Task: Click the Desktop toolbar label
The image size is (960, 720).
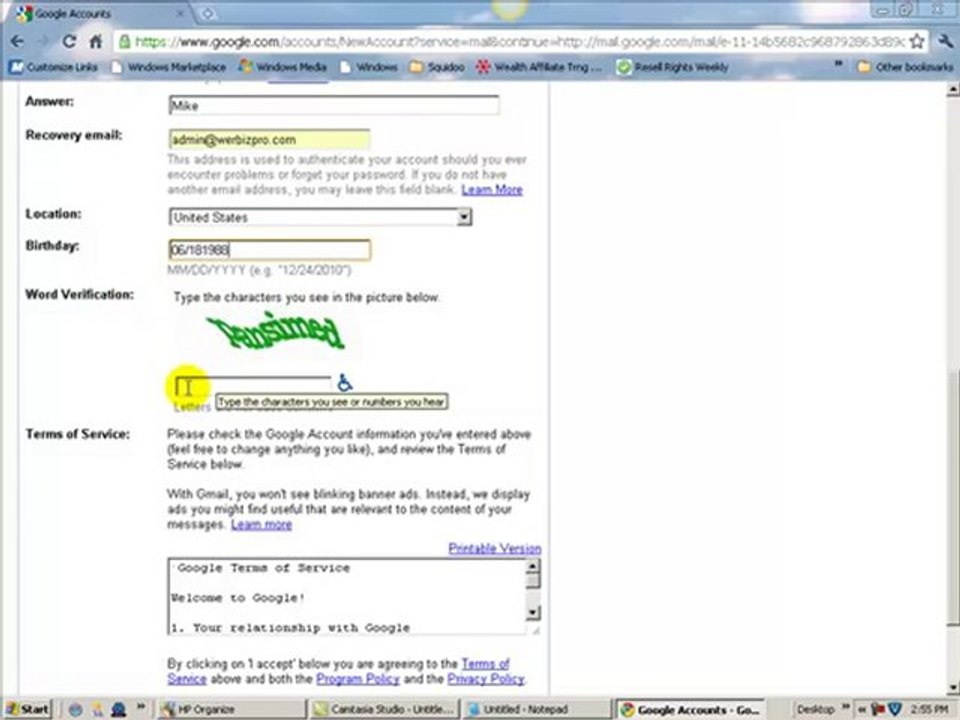Action: 815,710
